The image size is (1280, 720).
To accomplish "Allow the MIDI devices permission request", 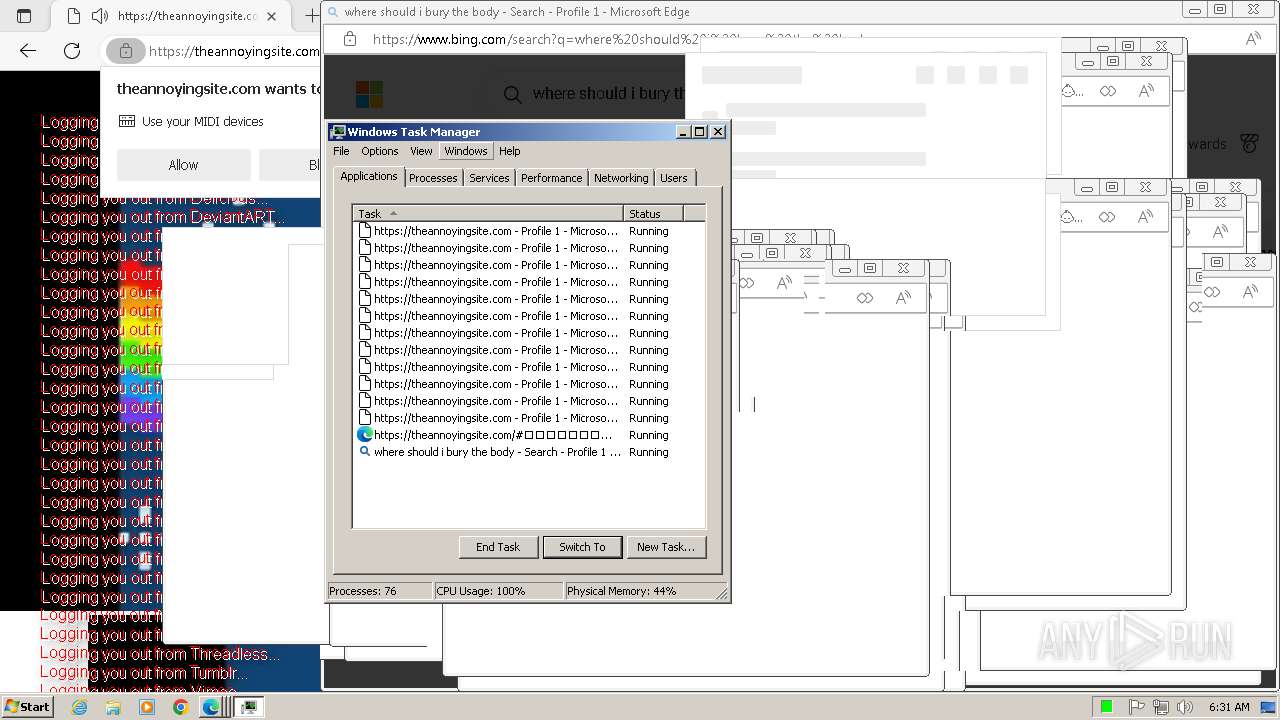I will (183, 165).
